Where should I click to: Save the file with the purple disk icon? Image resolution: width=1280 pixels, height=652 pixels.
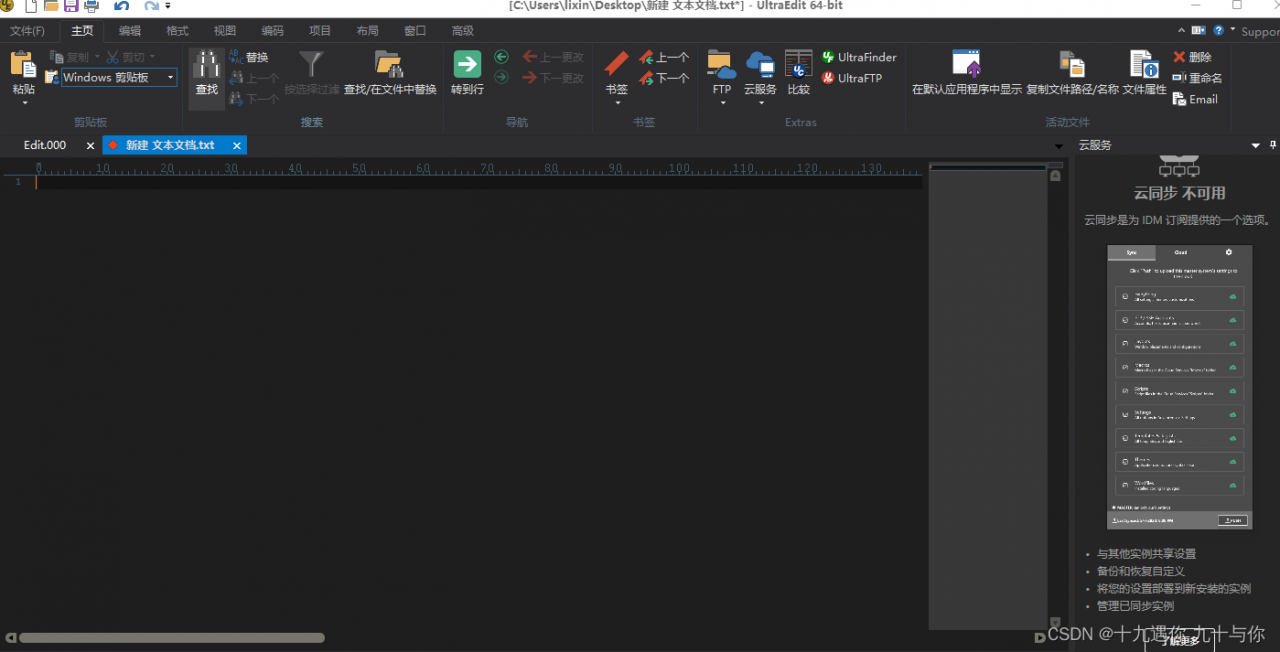(x=71, y=6)
